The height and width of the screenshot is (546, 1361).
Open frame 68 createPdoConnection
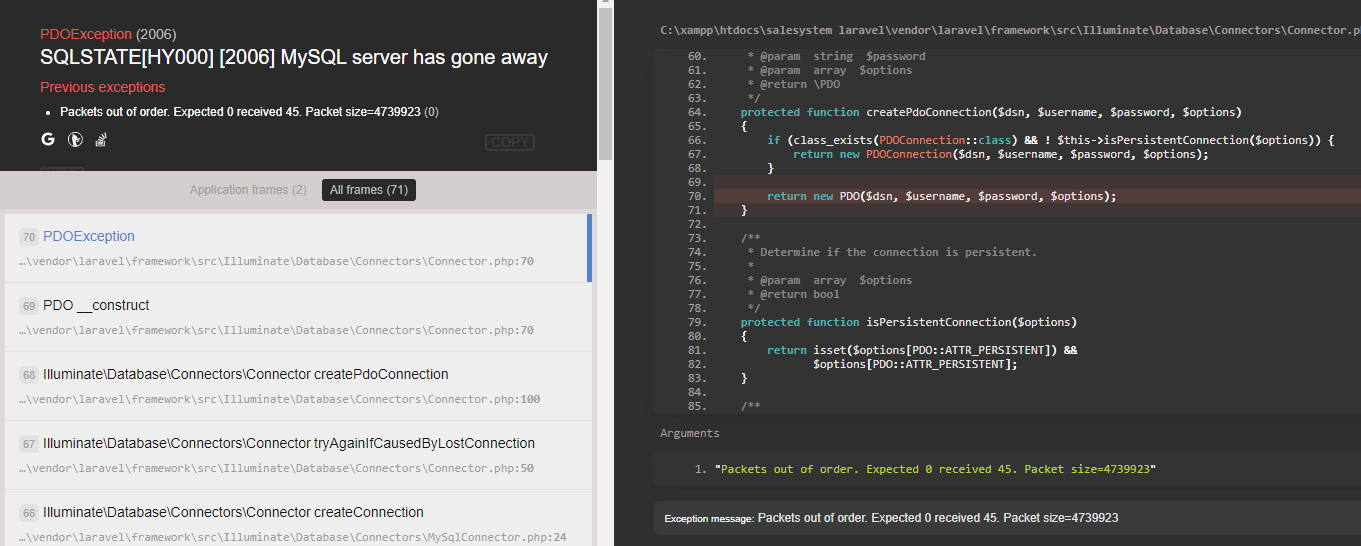(x=245, y=374)
